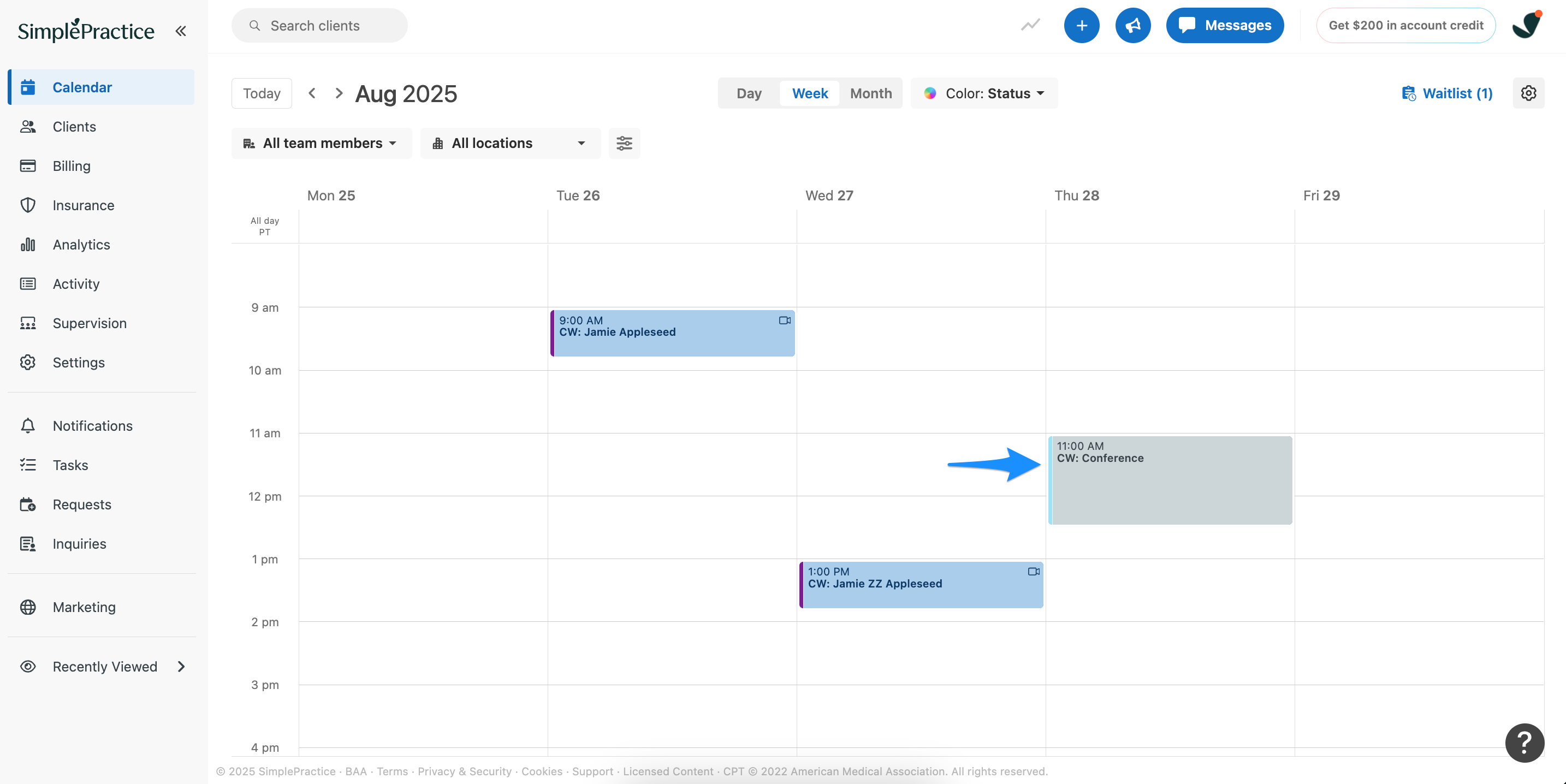
Task: Click the video icon on the 9:00 AM appointment
Action: click(x=784, y=320)
